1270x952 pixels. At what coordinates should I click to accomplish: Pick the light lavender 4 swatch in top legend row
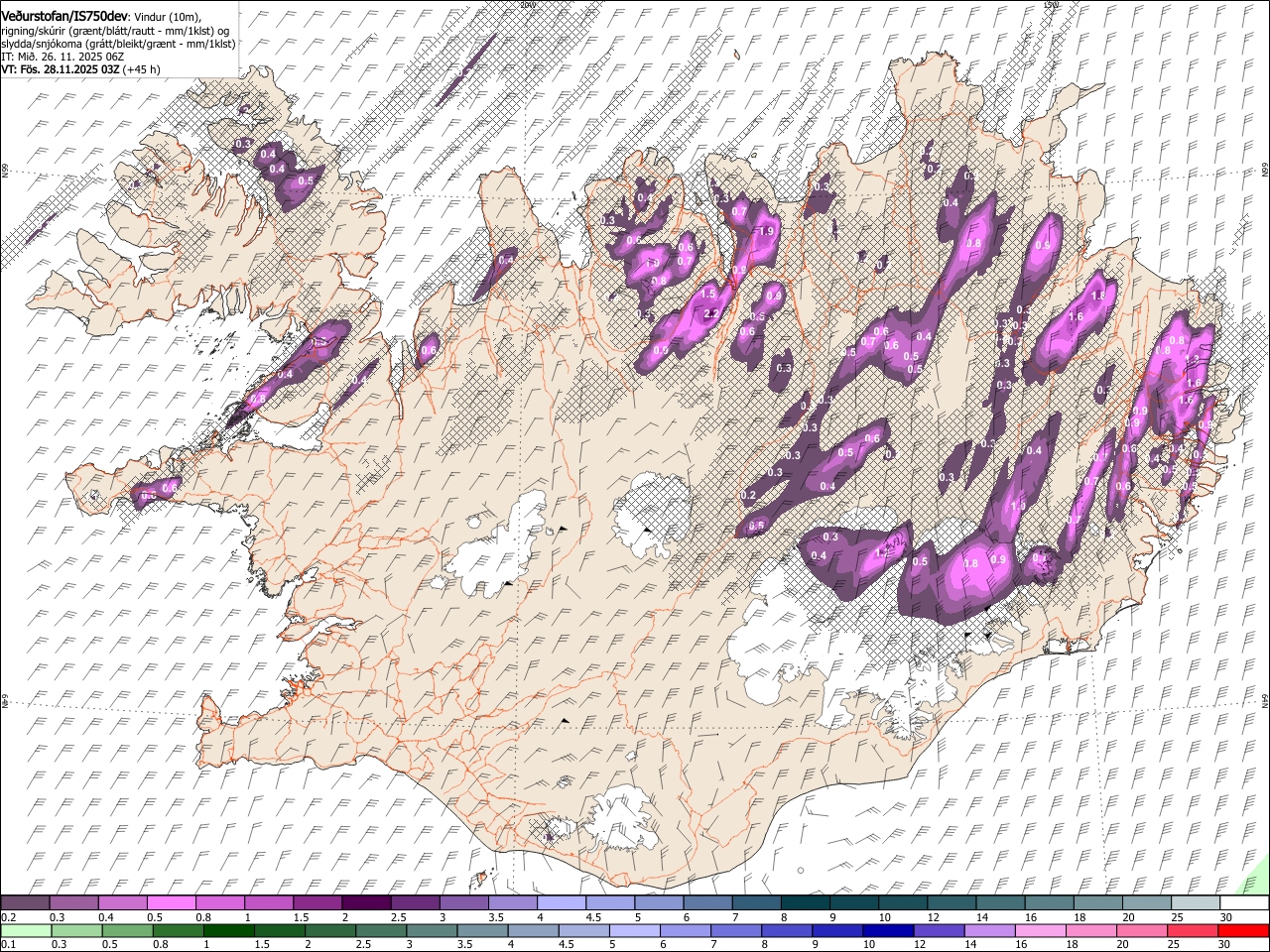(562, 902)
